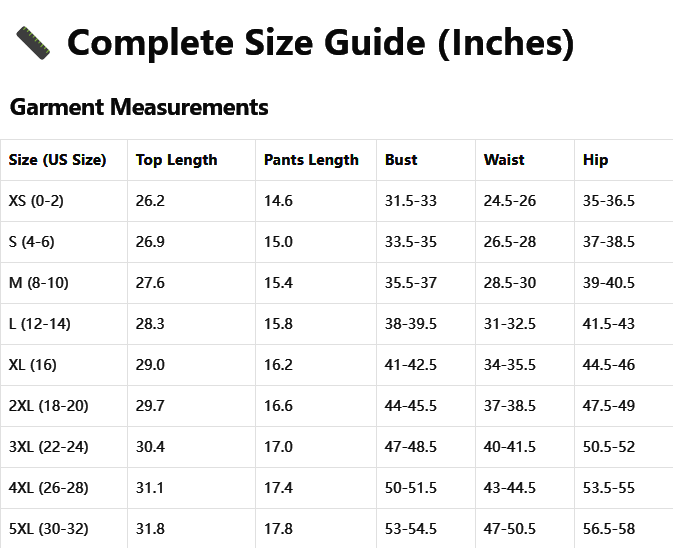
Task: Click the Waist column header
Action: coord(504,160)
